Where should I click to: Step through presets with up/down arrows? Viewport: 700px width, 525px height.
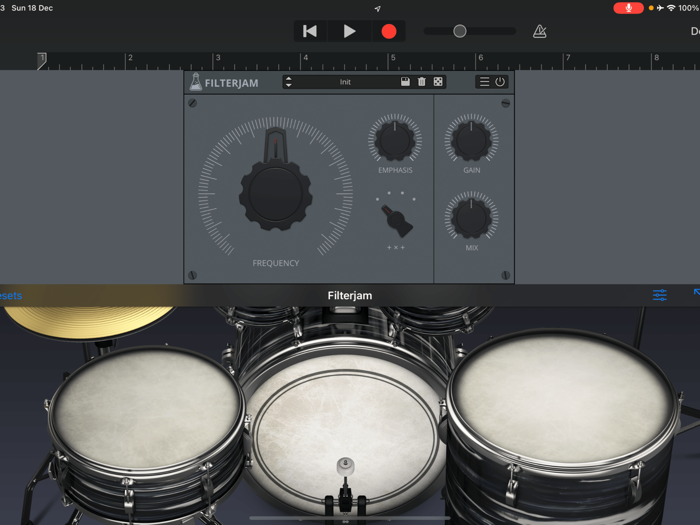[x=289, y=82]
